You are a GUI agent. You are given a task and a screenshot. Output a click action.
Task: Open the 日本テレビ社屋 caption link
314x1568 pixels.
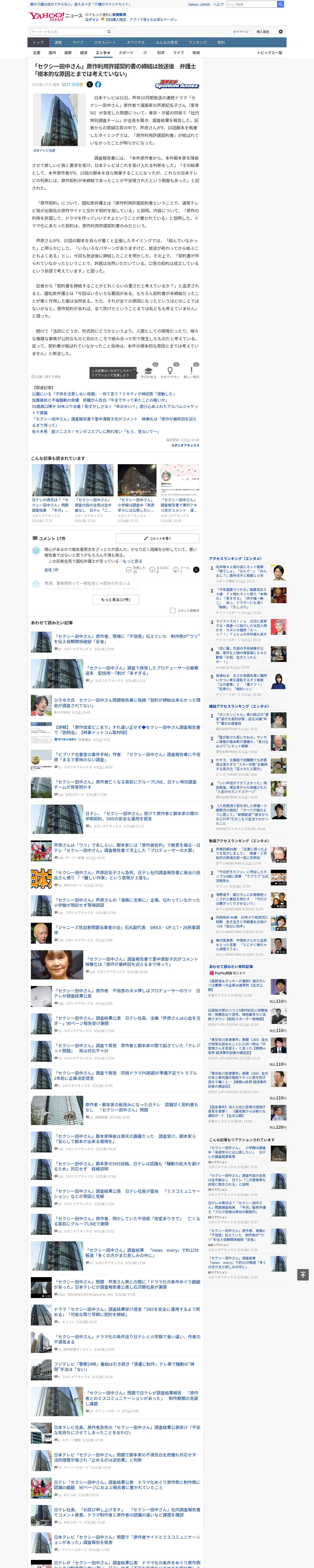tap(44, 150)
